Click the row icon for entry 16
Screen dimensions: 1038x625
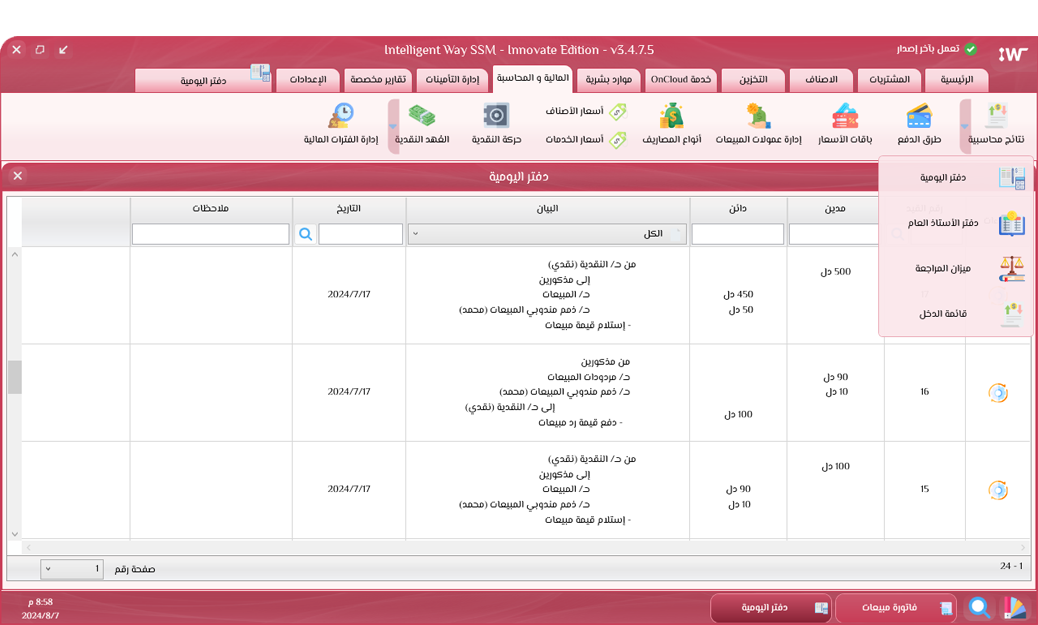coord(998,393)
